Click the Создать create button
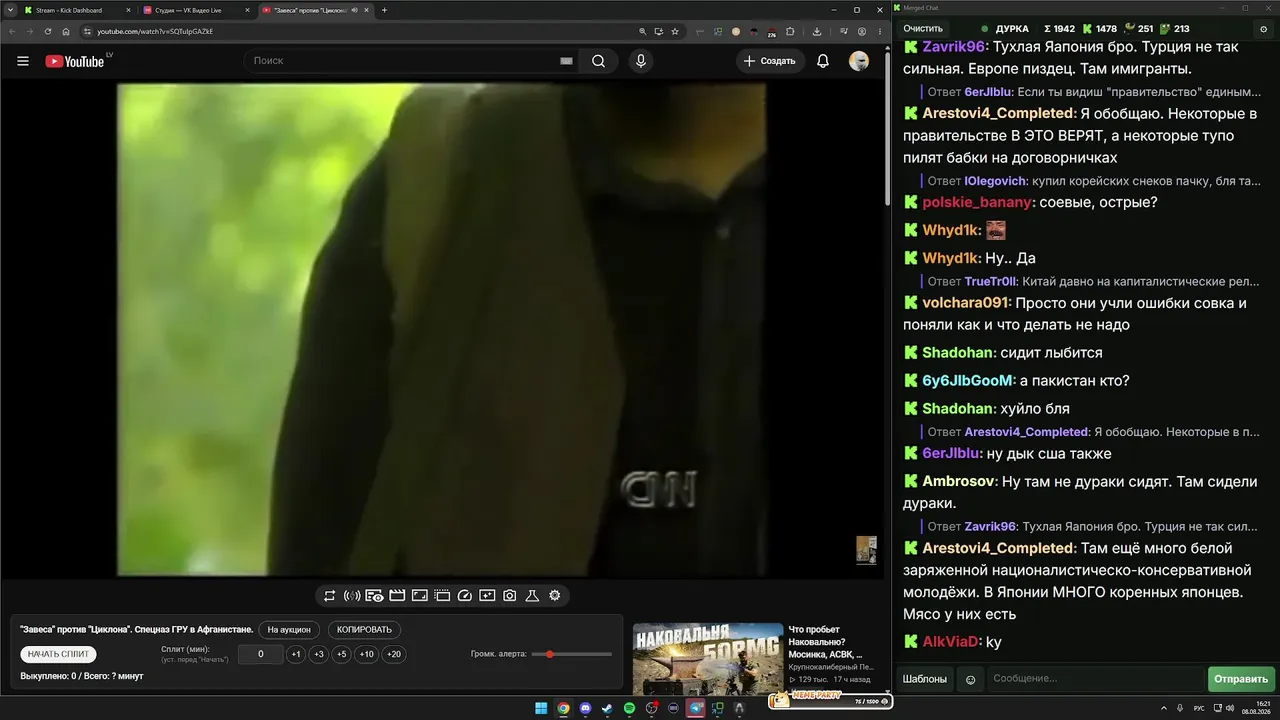 point(770,61)
